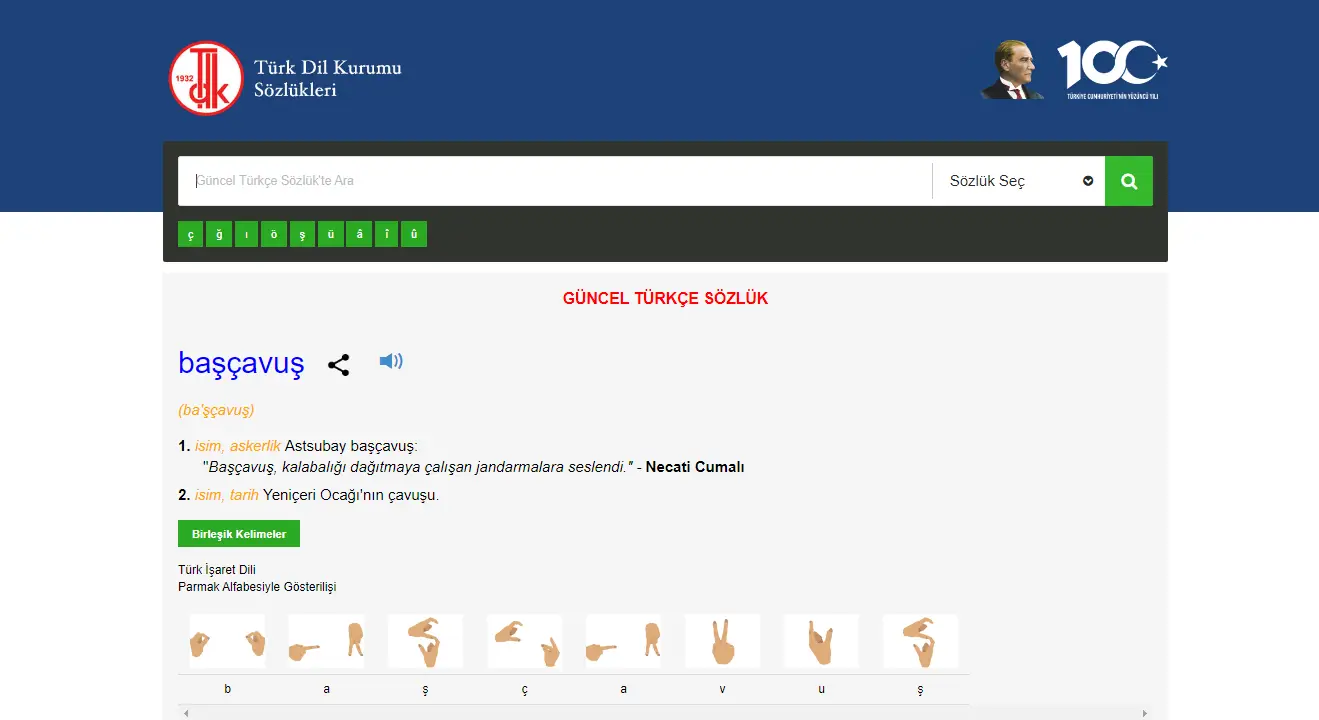Play the pronunciation audio speaker icon

(391, 361)
